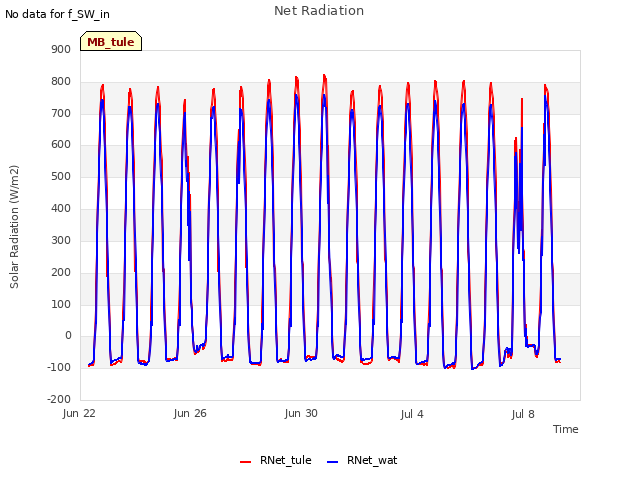
Task: Click the 800 y-axis tick label
Action: [x=61, y=81]
